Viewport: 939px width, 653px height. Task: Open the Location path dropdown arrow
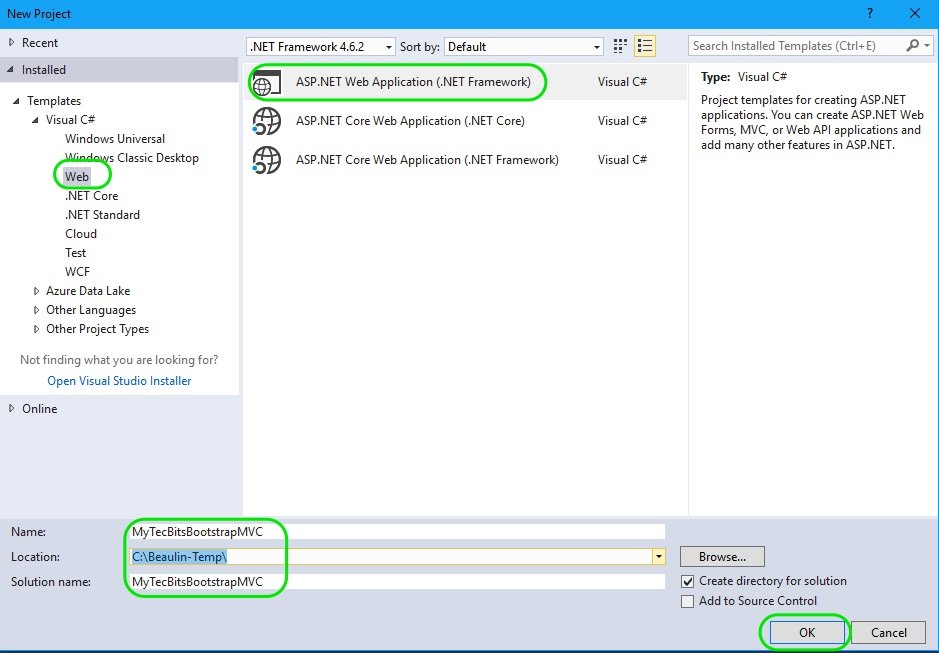(658, 557)
